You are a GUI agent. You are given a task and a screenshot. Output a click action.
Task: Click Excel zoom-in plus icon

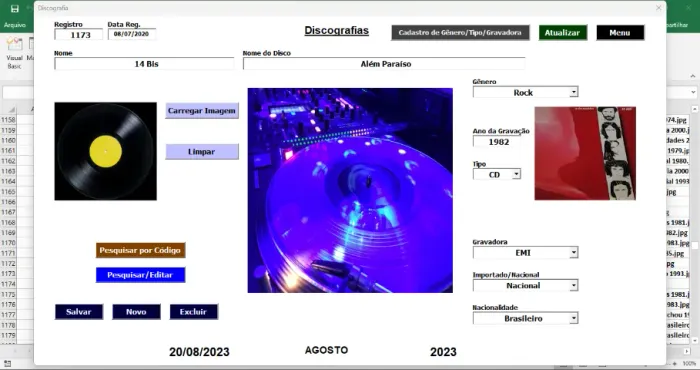[x=675, y=364]
